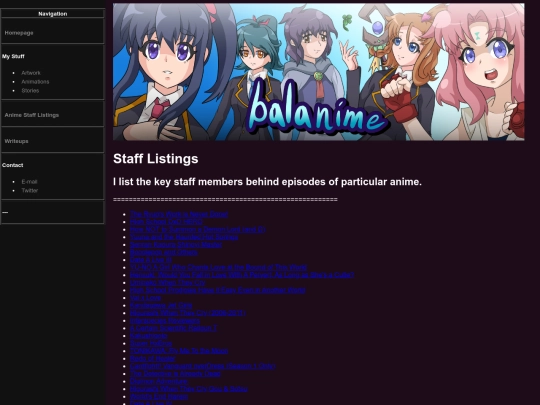Screen dimensions: 540x405
Task: Open How NOT to Summon a Demon Lord
Action: (x=198, y=229)
